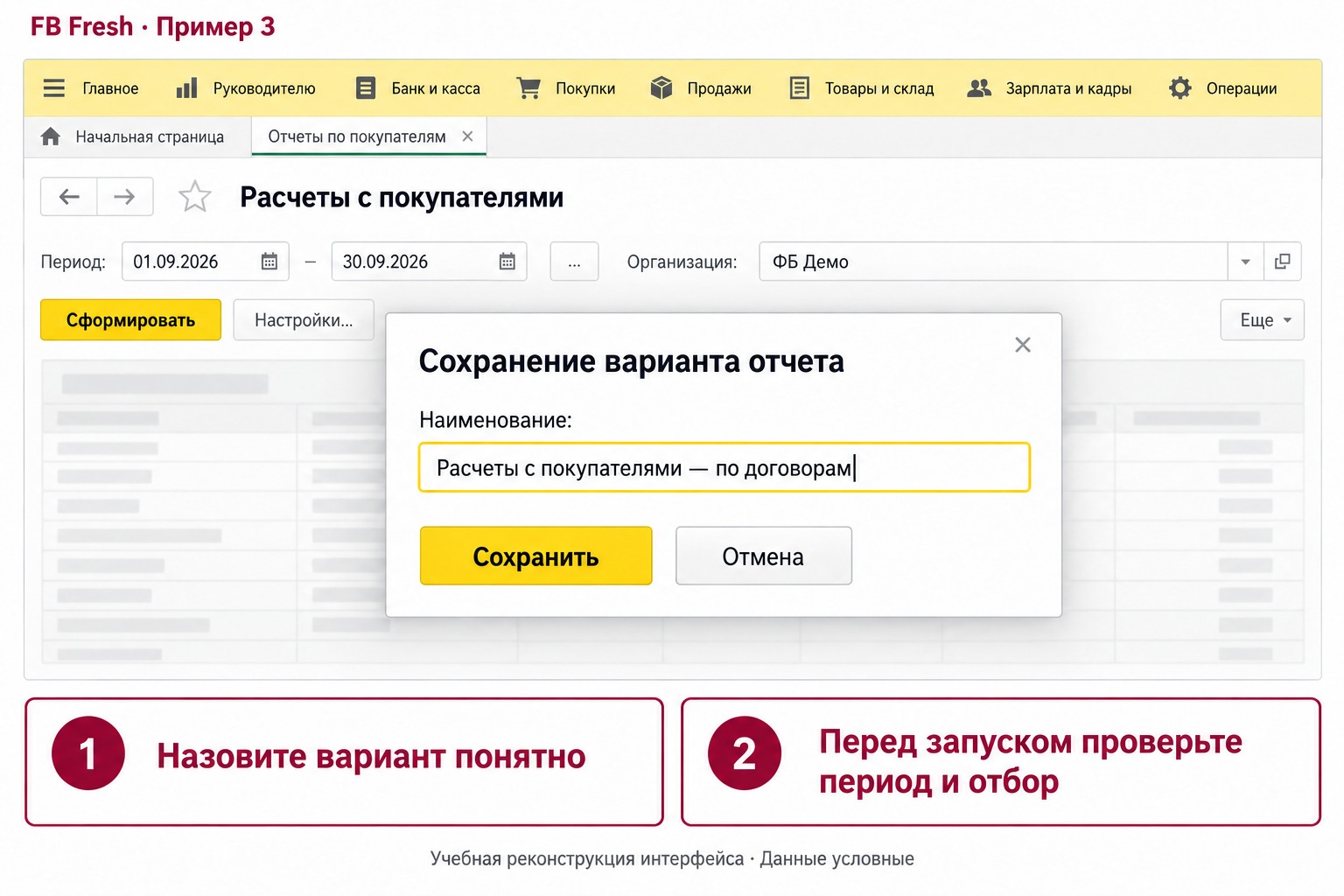Viewport: 1344px width, 896px height.
Task: Click the box icon for Продажи
Action: (x=661, y=87)
